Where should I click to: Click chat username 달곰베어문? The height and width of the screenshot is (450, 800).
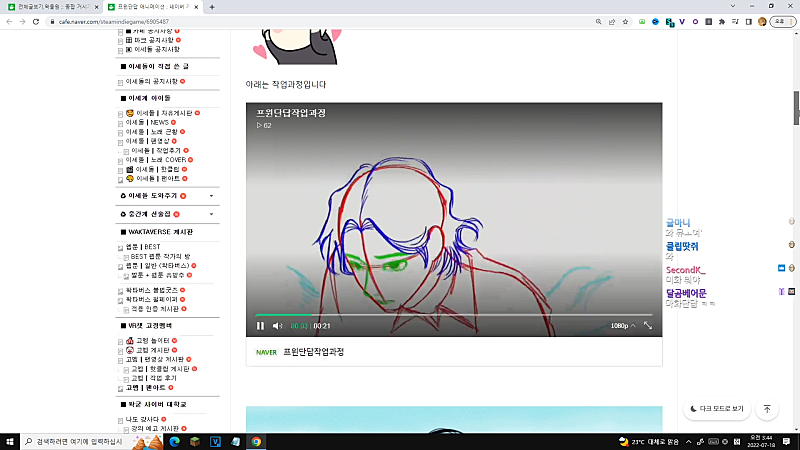(686, 293)
